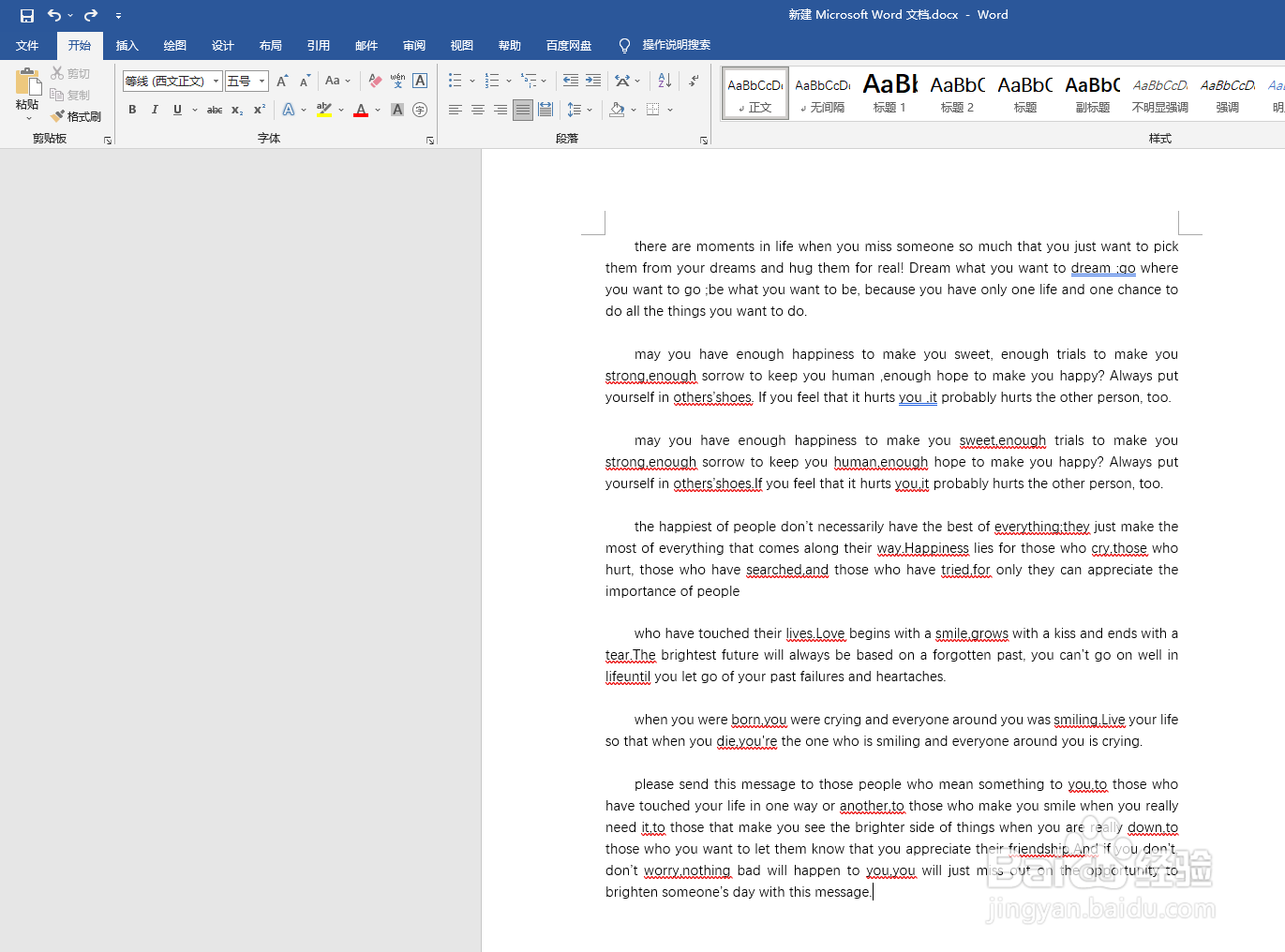The image size is (1285, 952).
Task: Toggle Superscript formatting
Action: click(260, 110)
